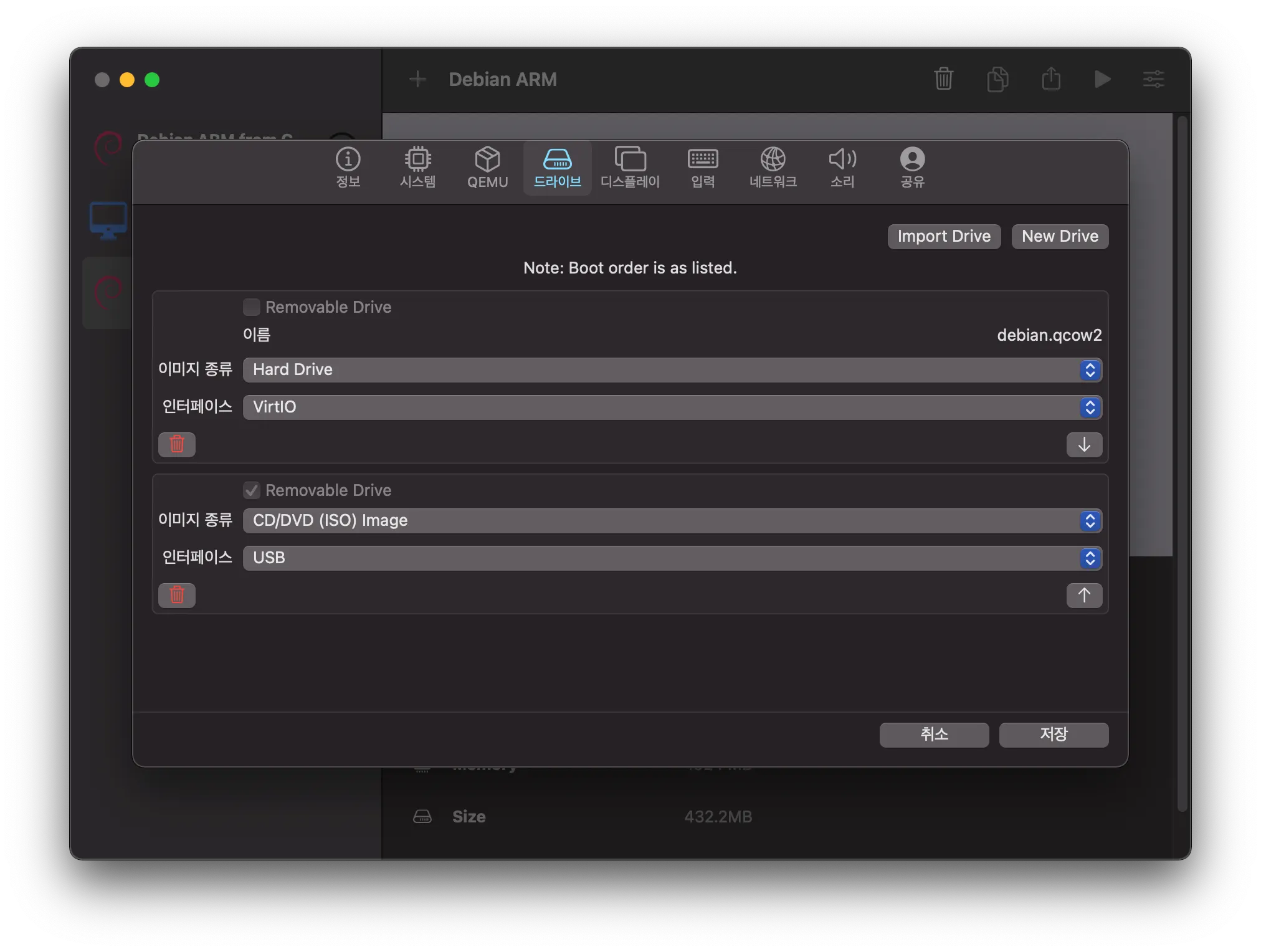Open the Hard Drive image type dropdown

pos(672,370)
